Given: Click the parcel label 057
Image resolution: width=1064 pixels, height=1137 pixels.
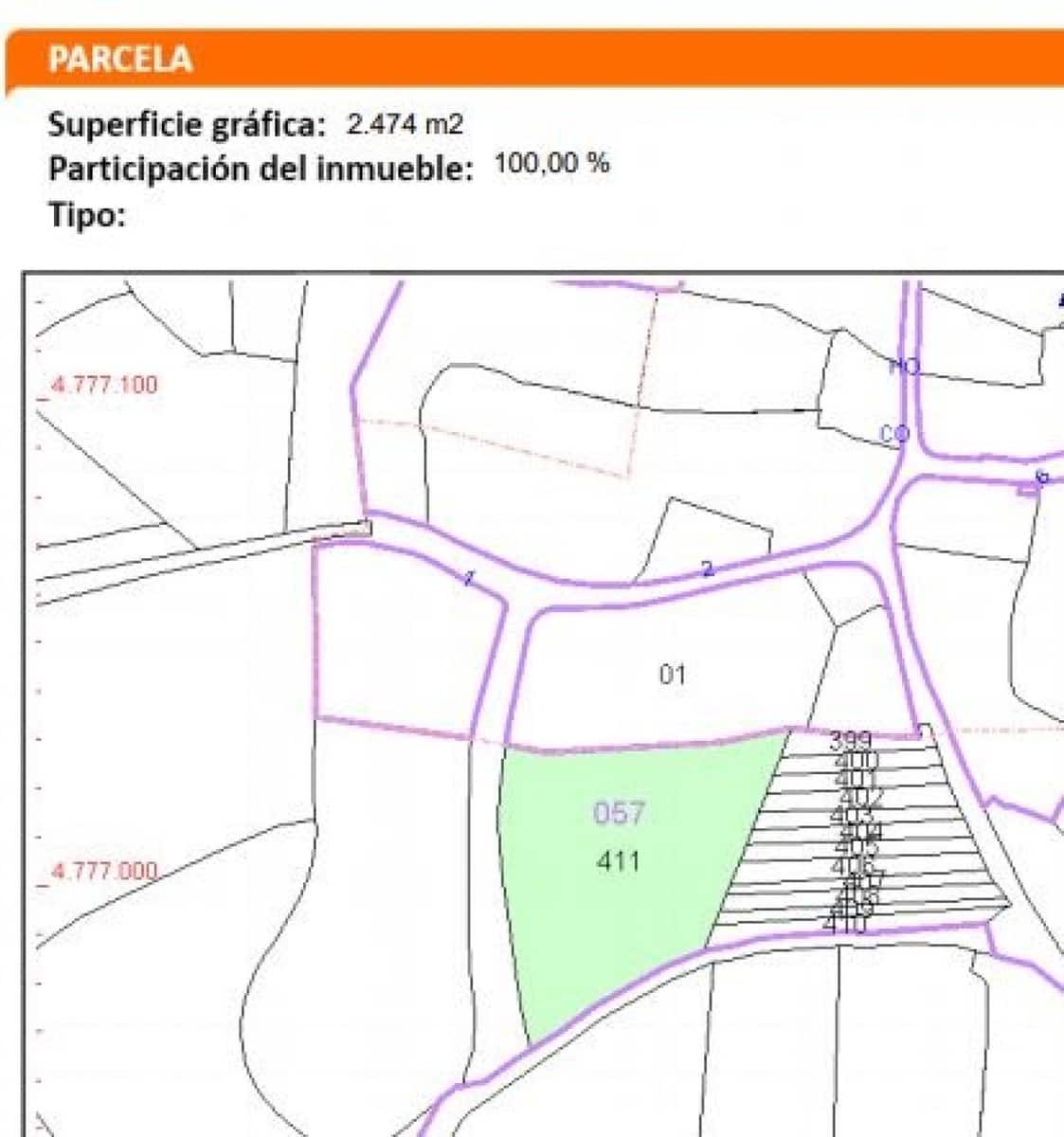Looking at the screenshot, I should click(x=618, y=813).
